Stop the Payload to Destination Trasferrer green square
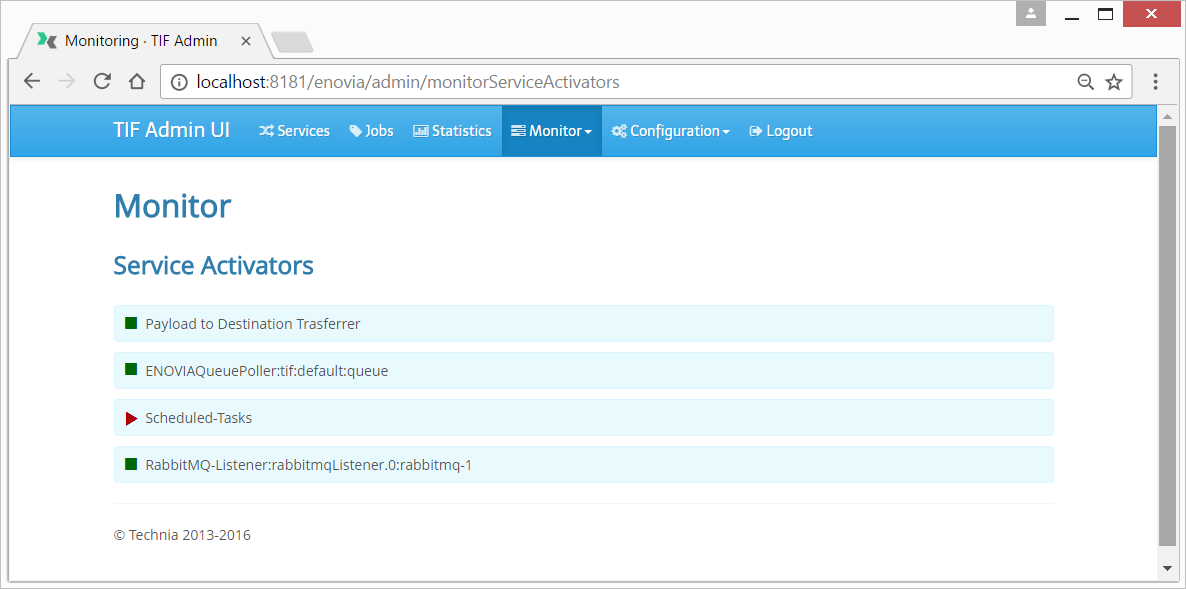 (131, 323)
